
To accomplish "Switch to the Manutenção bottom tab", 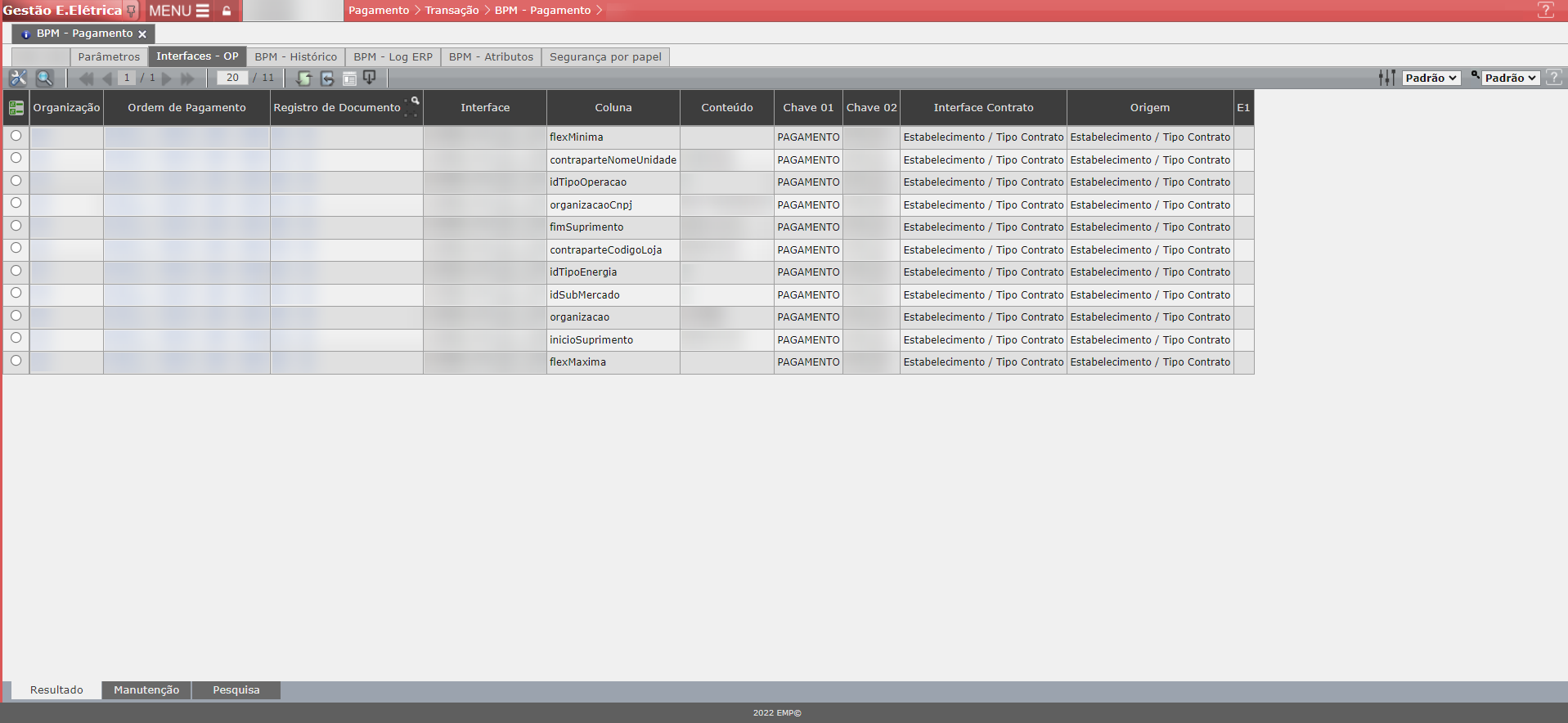I will click(146, 689).
